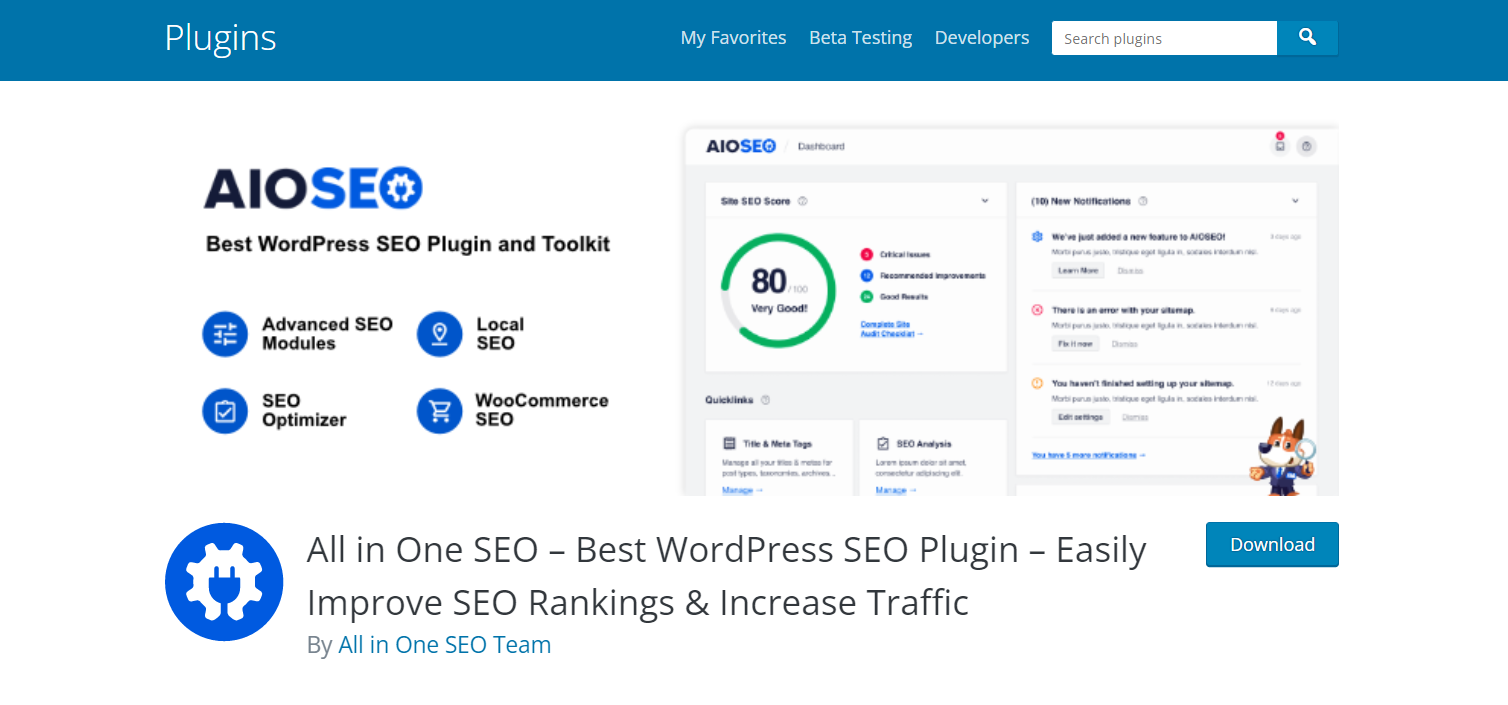Open the Plugins directory heading link
This screenshot has width=1508, height=705.
(220, 38)
